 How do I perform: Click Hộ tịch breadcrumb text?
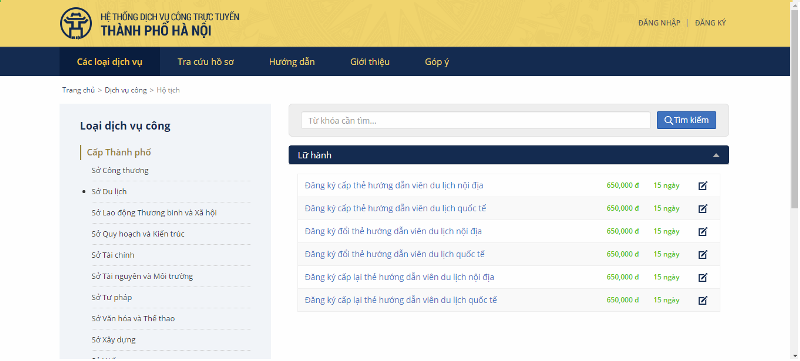click(x=168, y=90)
